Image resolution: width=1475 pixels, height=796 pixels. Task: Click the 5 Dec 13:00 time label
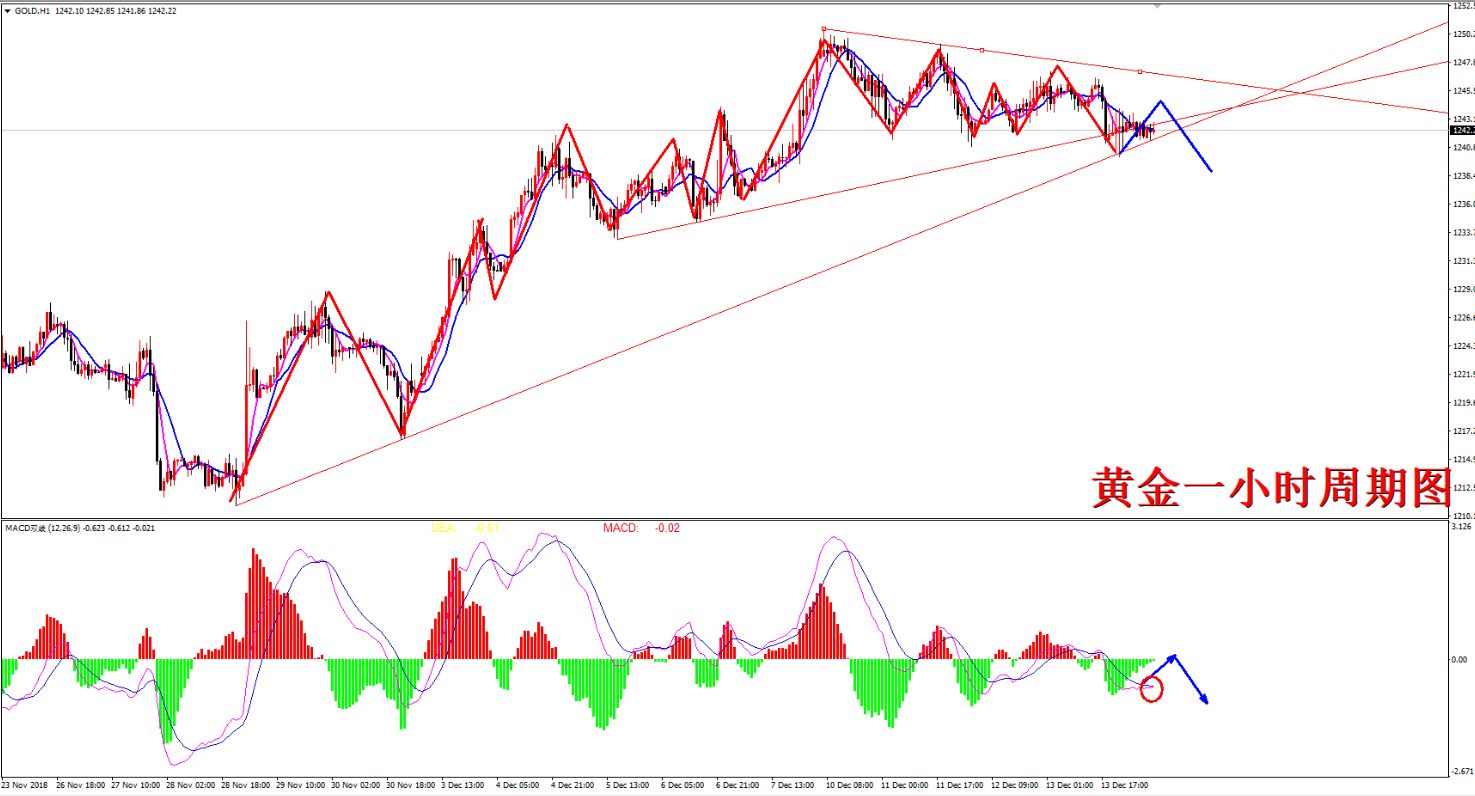click(x=628, y=785)
